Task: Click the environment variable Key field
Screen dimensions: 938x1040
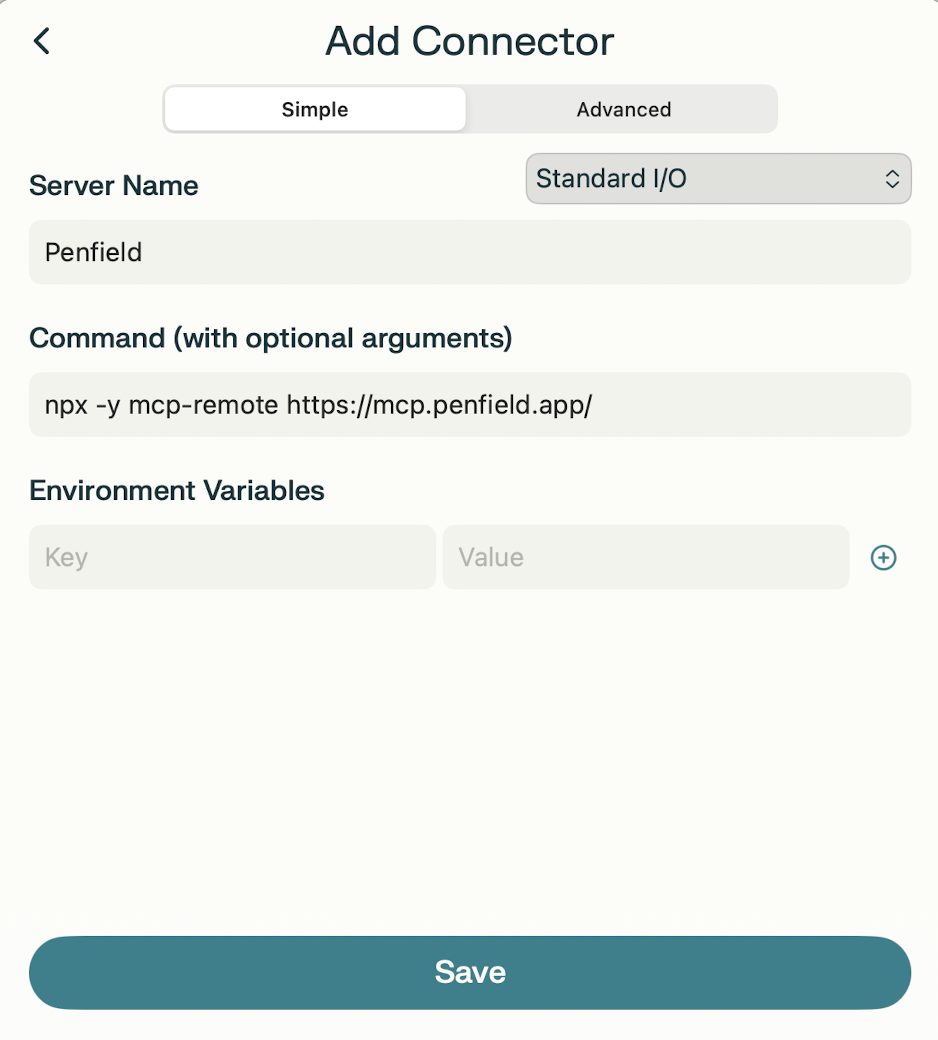Action: pyautogui.click(x=232, y=557)
